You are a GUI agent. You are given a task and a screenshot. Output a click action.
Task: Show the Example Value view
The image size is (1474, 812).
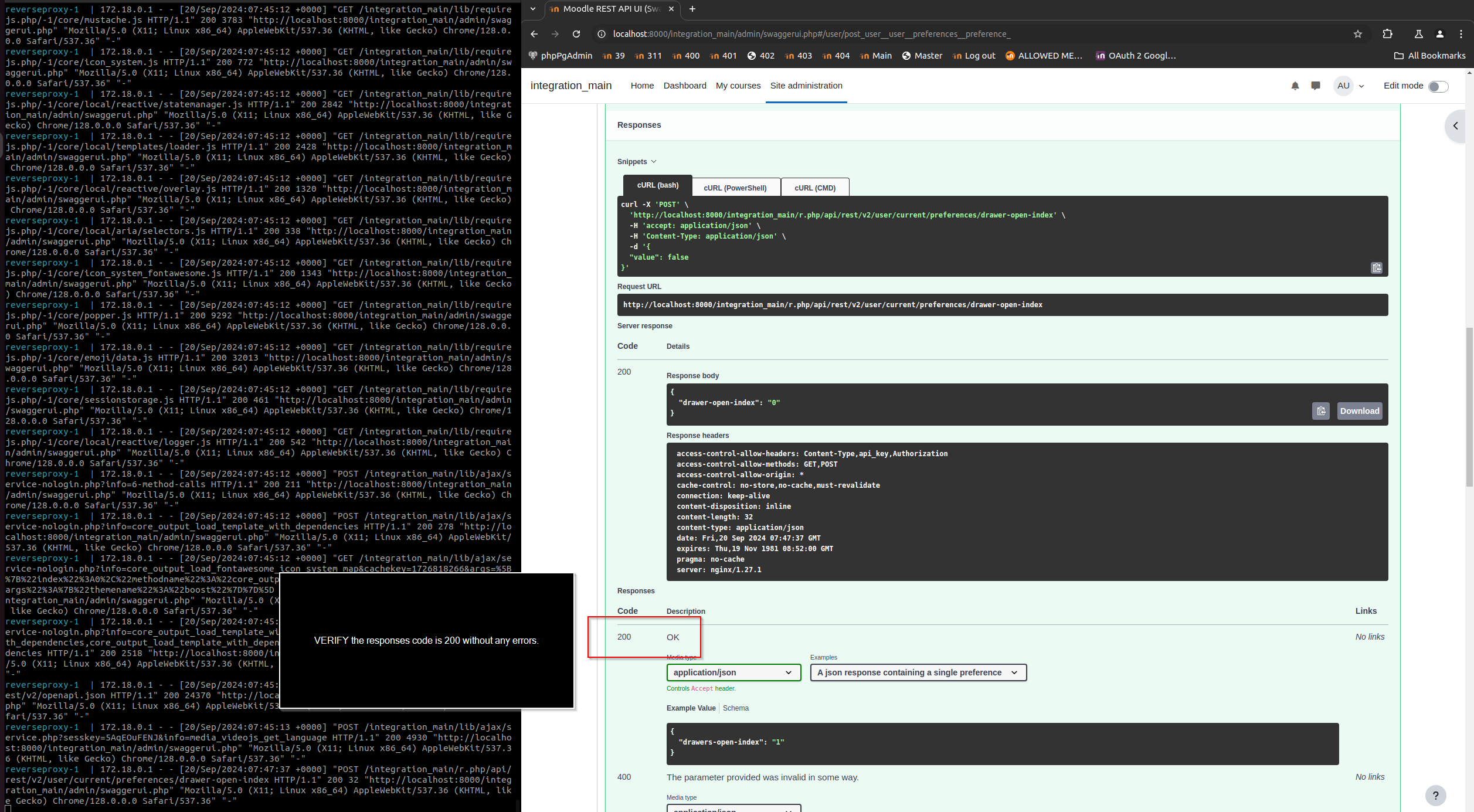pyautogui.click(x=691, y=708)
